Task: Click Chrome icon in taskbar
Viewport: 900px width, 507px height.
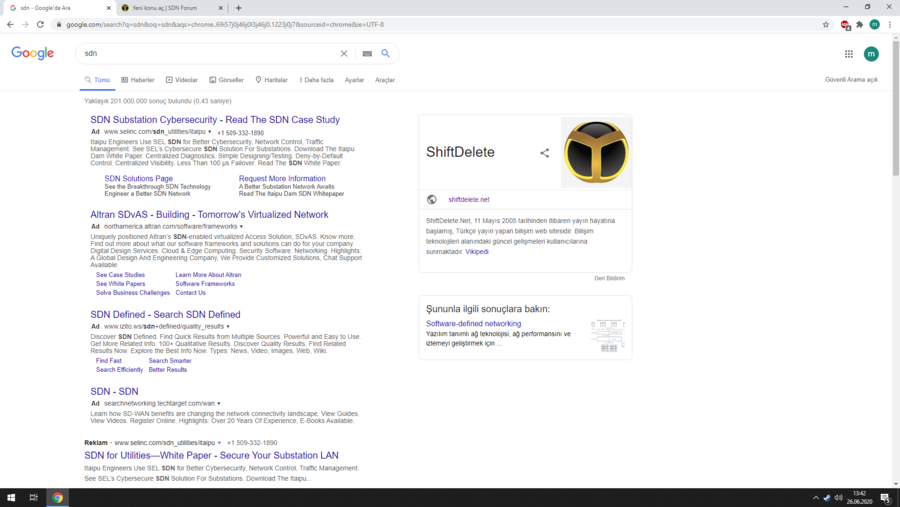Action: point(57,498)
